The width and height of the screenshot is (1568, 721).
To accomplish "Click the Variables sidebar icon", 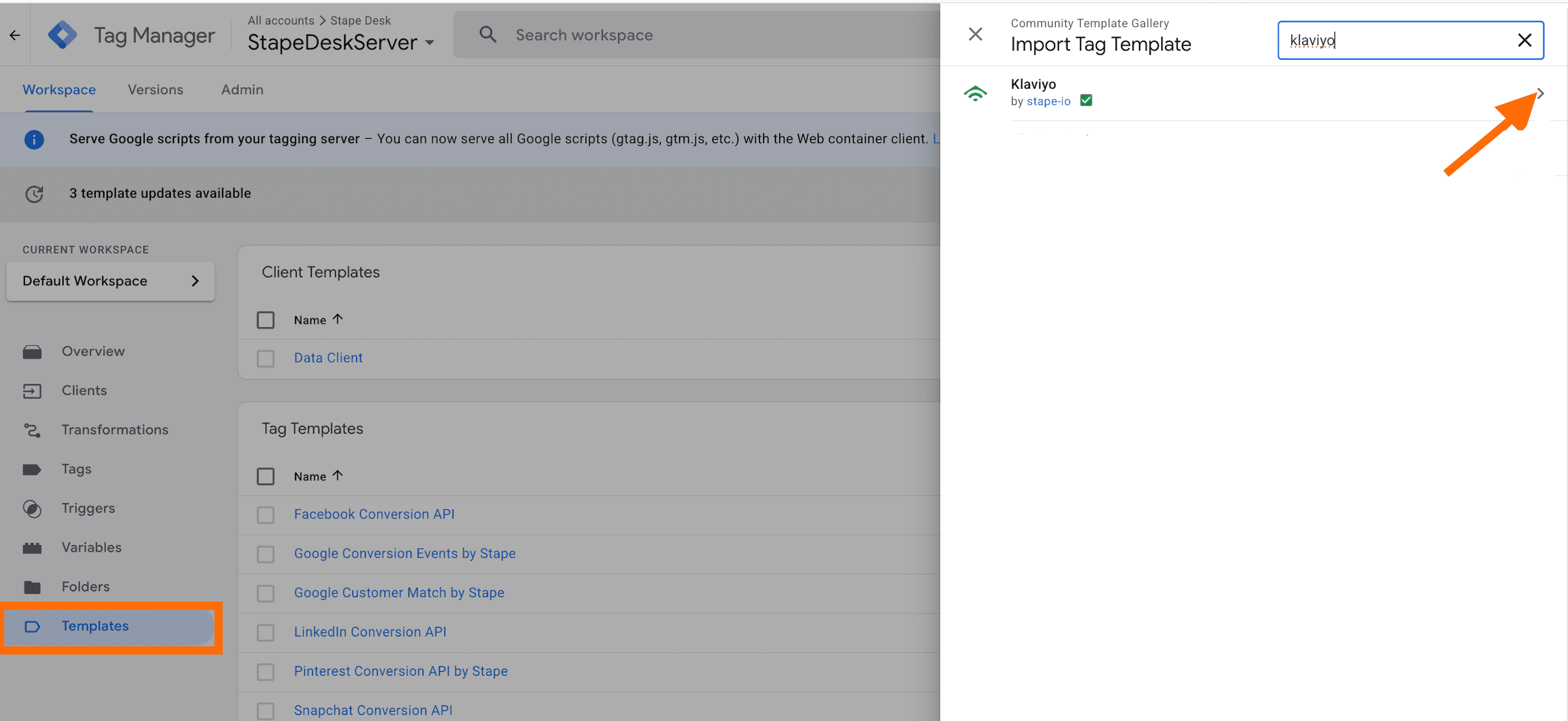I will [32, 547].
